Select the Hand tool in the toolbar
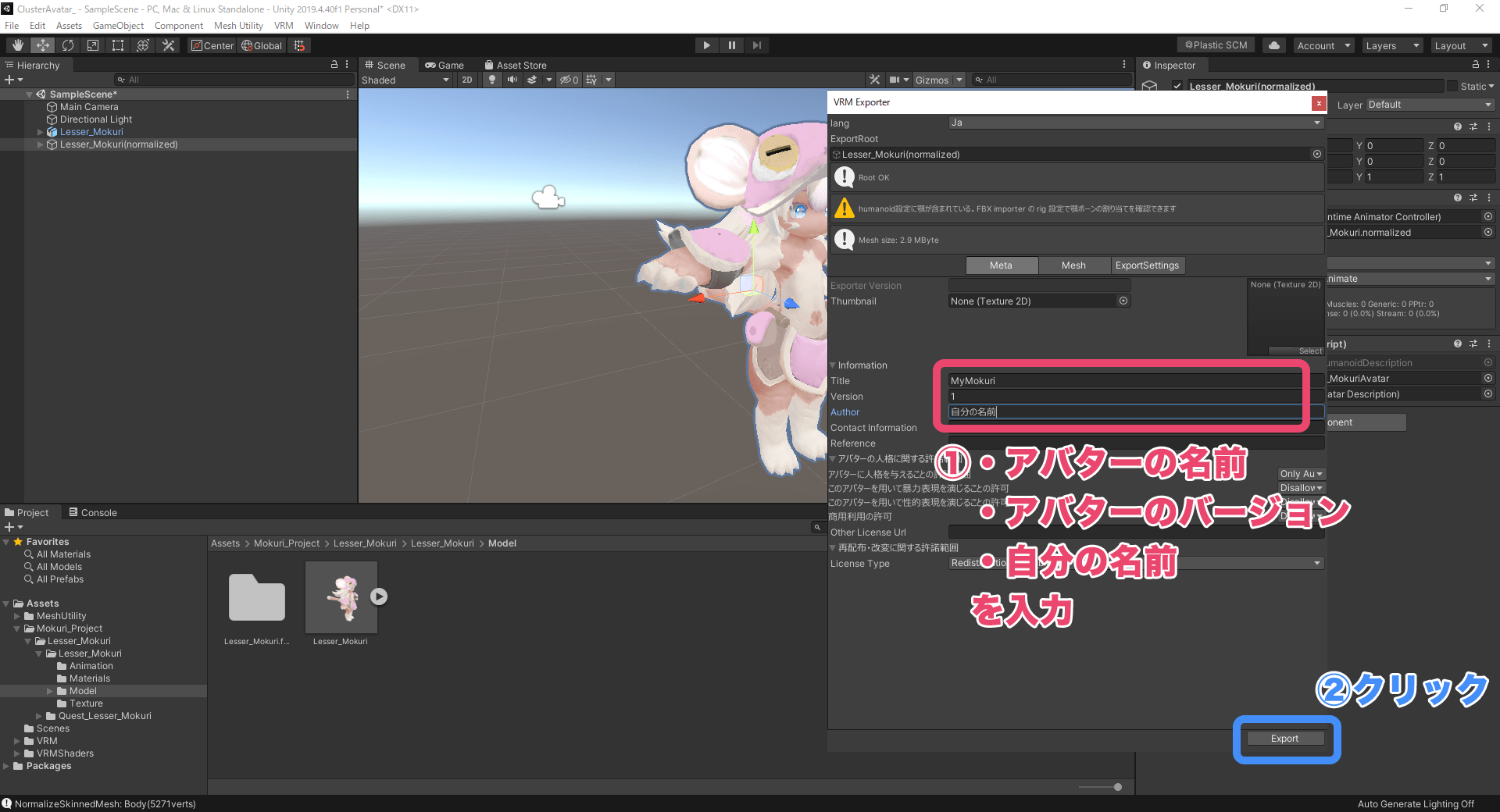 pyautogui.click(x=16, y=45)
